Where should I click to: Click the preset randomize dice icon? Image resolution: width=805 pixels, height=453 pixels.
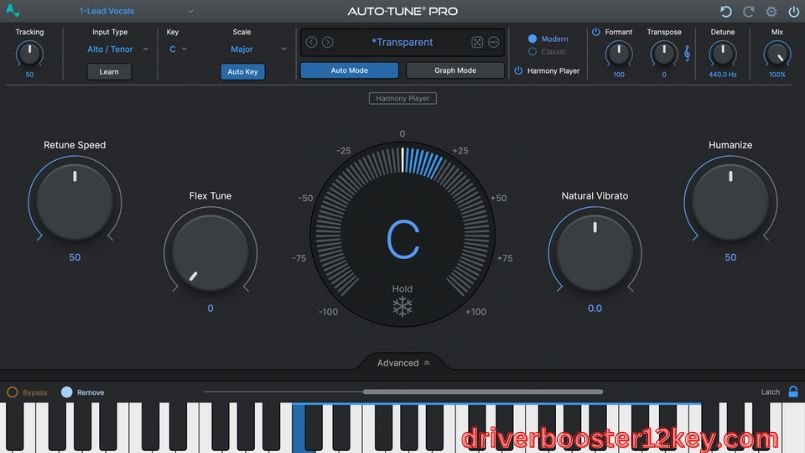(477, 42)
